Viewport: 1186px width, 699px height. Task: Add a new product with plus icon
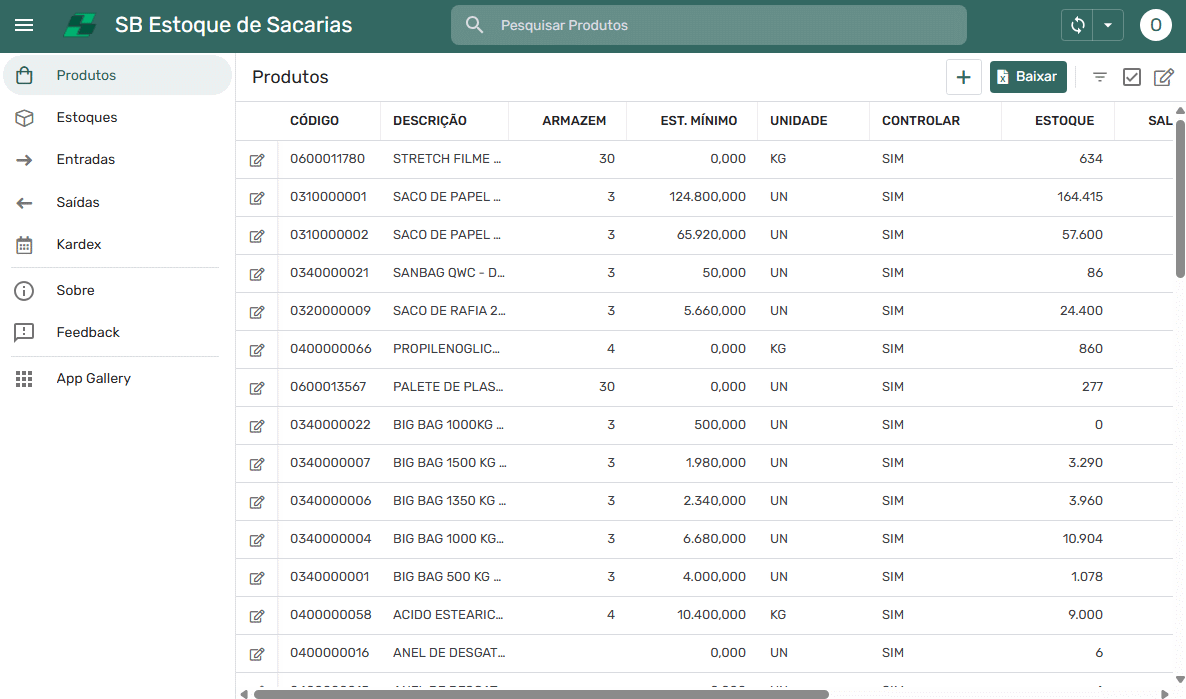(x=963, y=77)
